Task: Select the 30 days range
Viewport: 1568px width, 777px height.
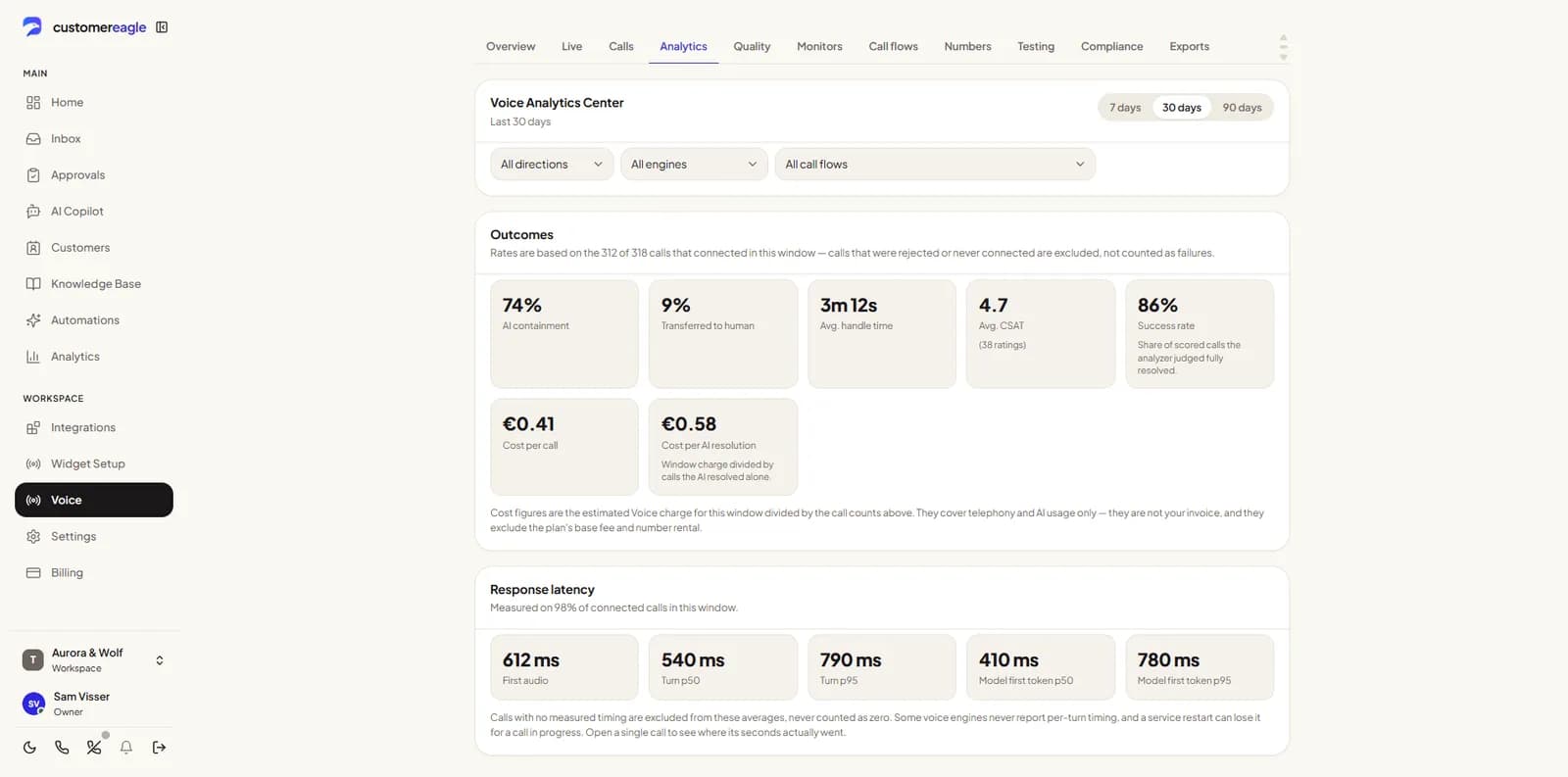Action: [1181, 108]
